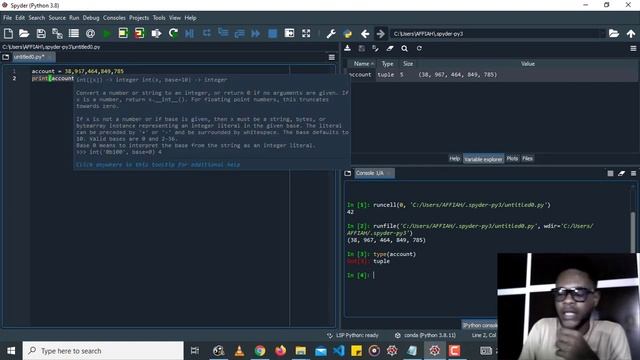Open file using the folder toolbar icon

pos(24,33)
